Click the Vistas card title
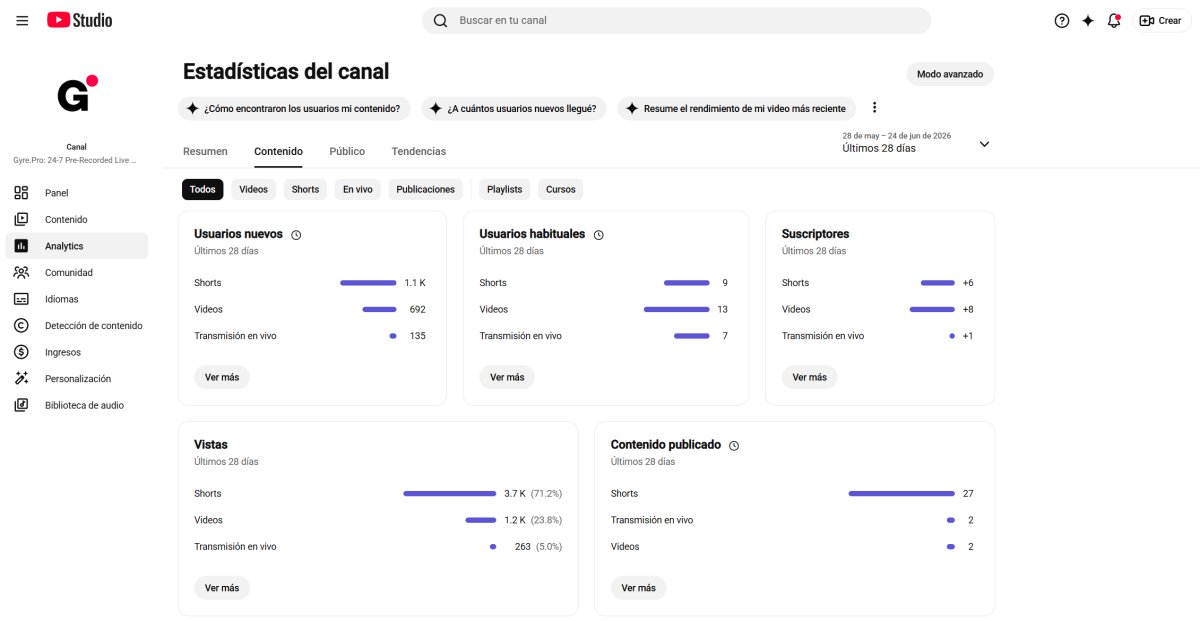1200x621 pixels. [x=211, y=445]
